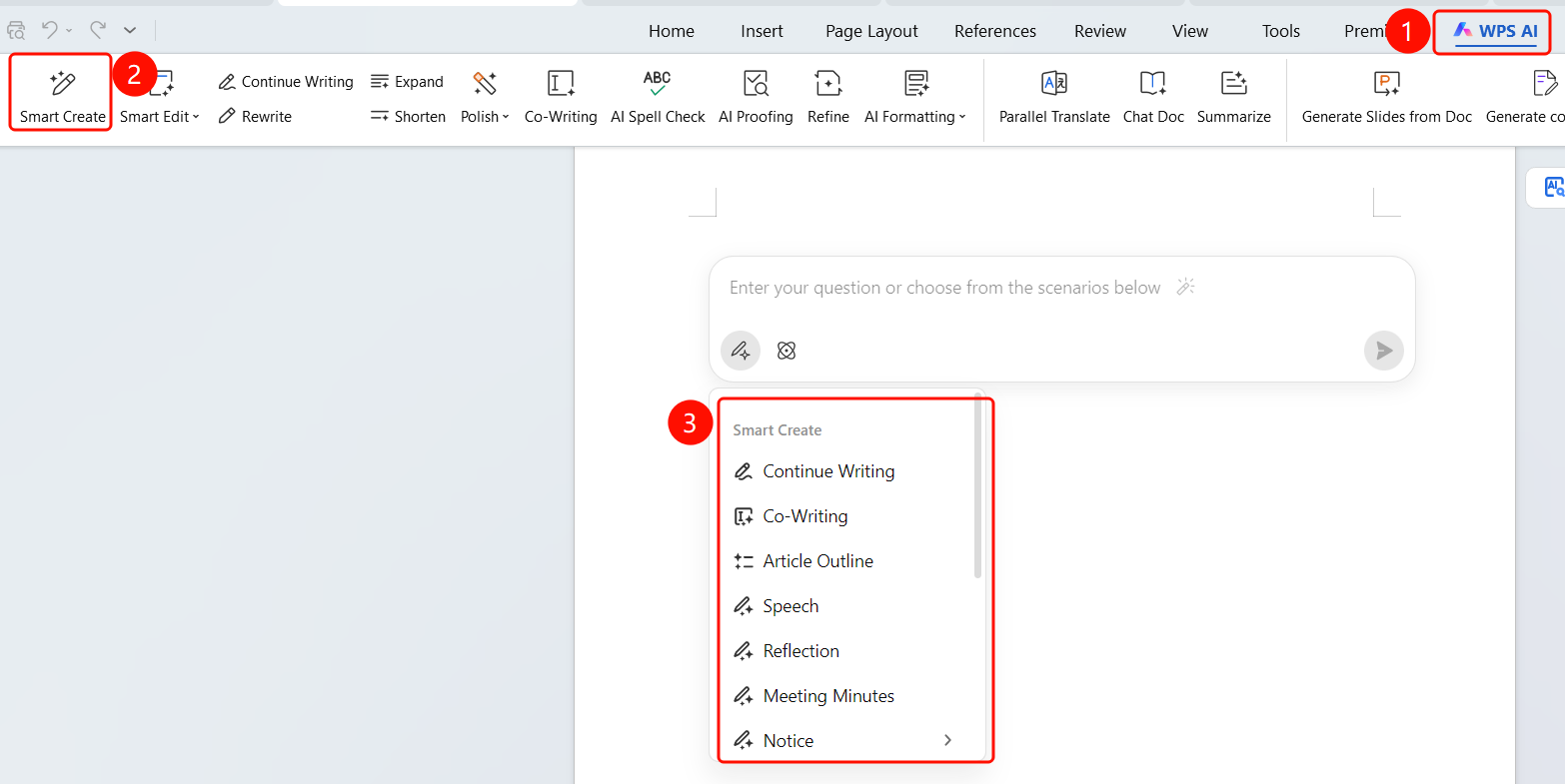1565x784 pixels.
Task: Open the Insert tab
Action: [762, 31]
